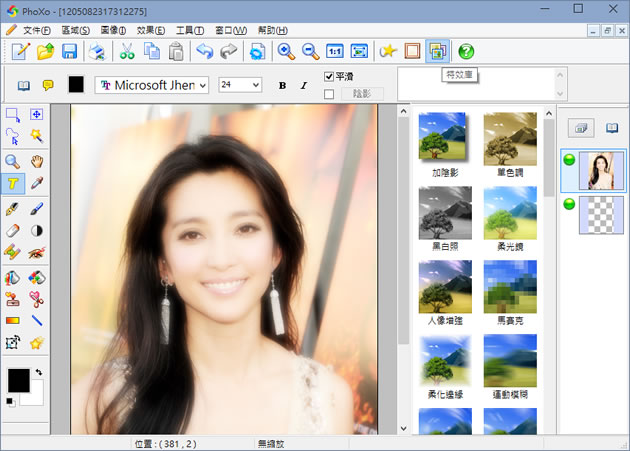
Task: Select the rectangle selection tool
Action: pos(13,115)
